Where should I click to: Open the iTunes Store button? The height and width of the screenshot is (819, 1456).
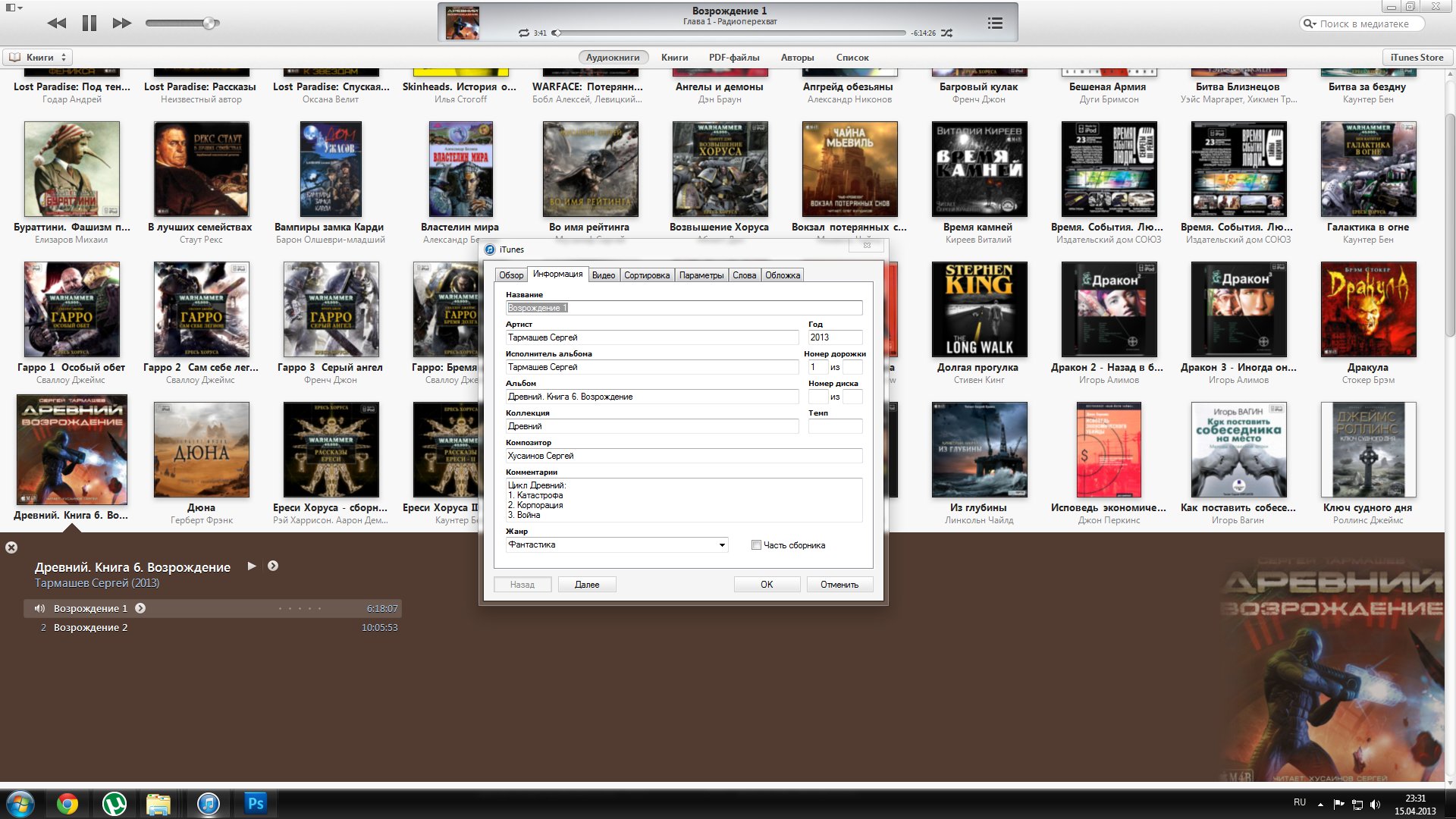click(x=1417, y=58)
